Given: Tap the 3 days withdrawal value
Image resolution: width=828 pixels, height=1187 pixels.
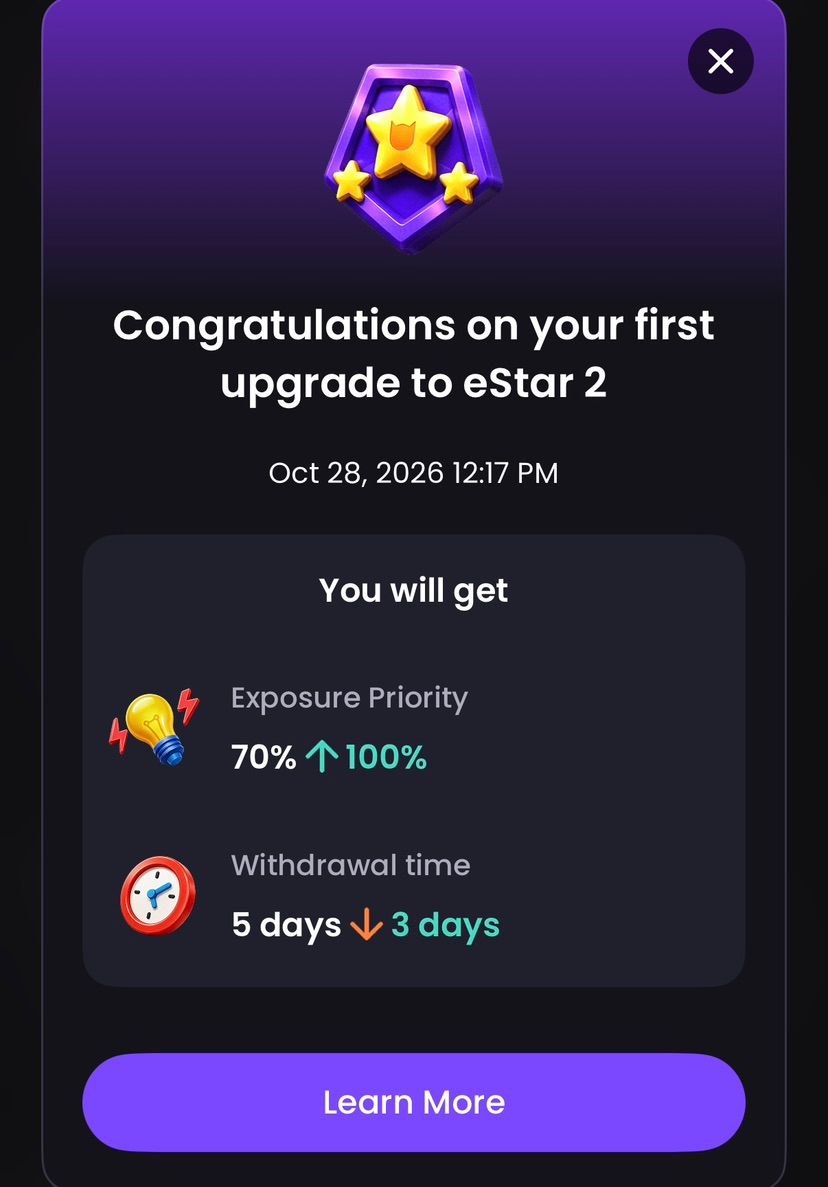Looking at the screenshot, I should tap(445, 925).
